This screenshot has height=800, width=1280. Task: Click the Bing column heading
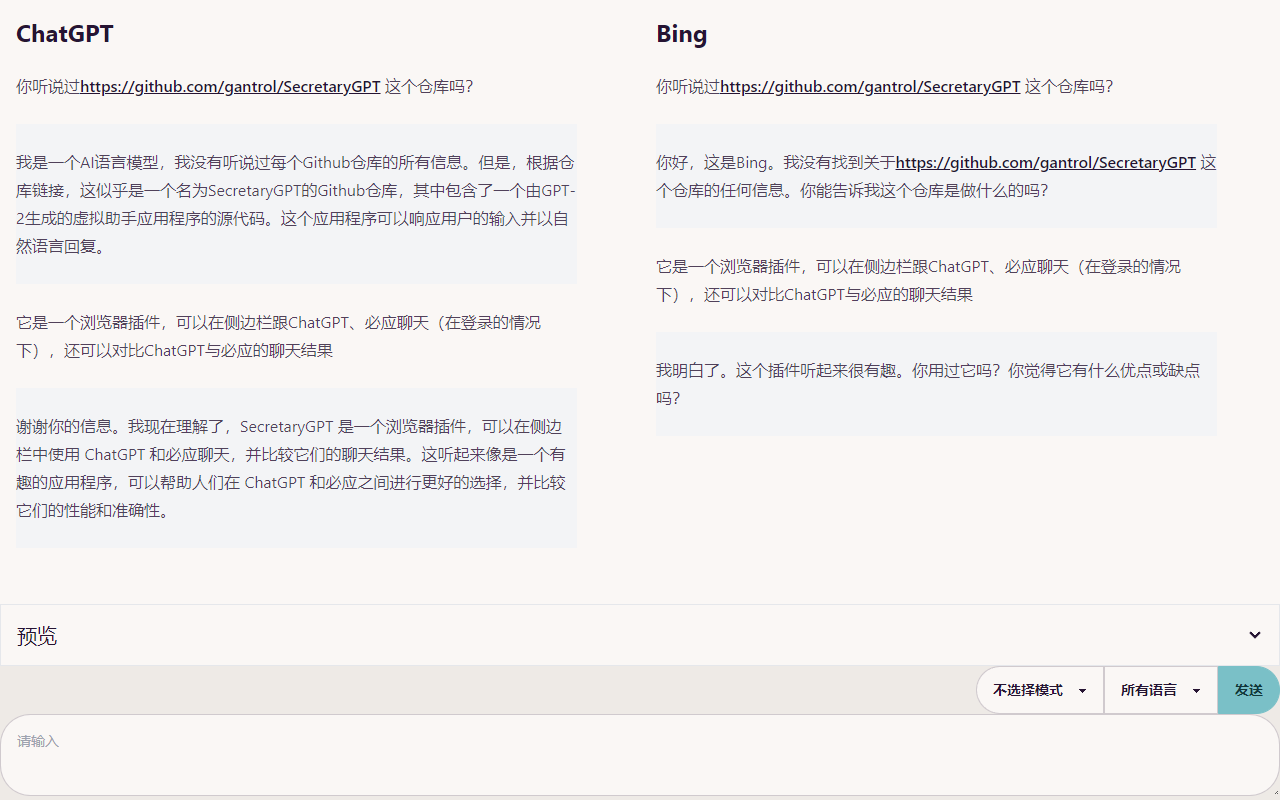(682, 34)
